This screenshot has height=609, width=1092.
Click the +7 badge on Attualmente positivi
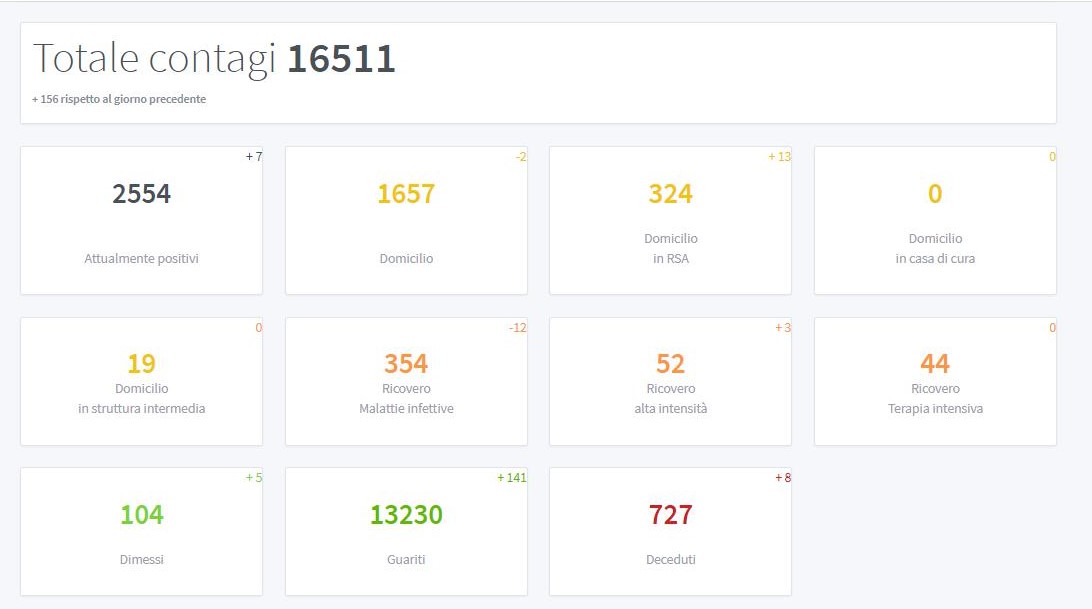click(254, 157)
